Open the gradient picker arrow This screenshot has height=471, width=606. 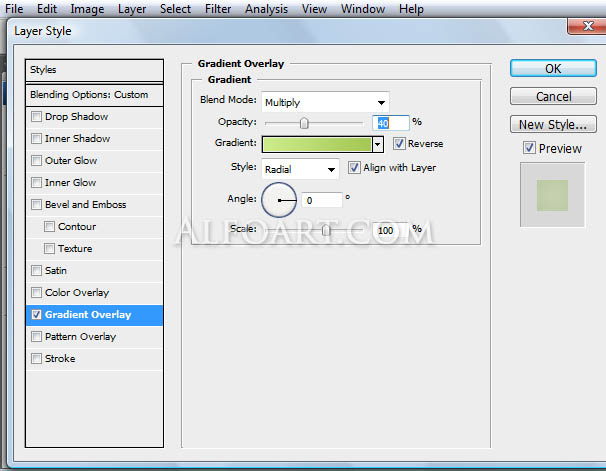(x=378, y=145)
